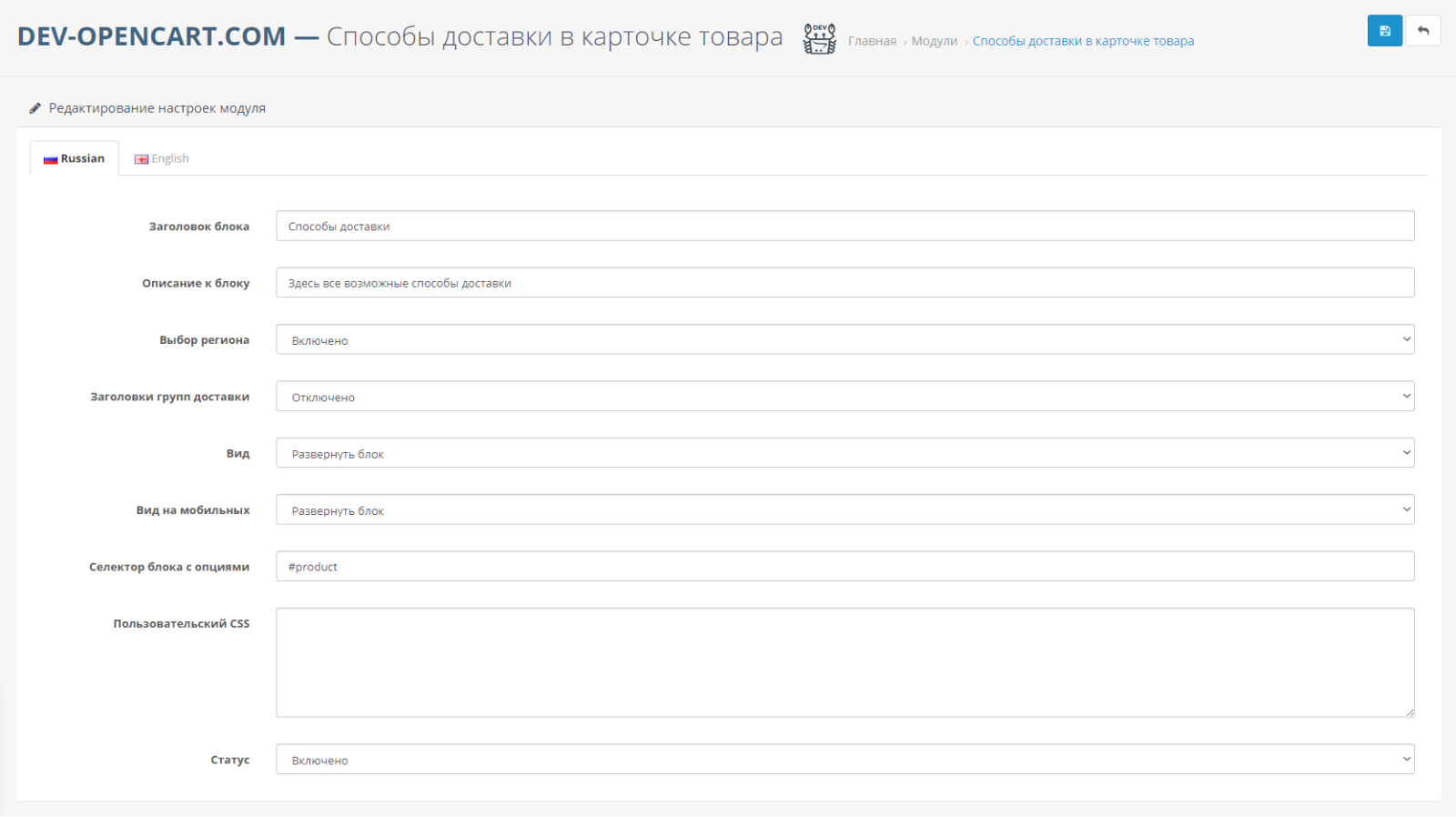Click the Редактирование настроек модуля heading
This screenshot has height=817, width=1456.
157,108
